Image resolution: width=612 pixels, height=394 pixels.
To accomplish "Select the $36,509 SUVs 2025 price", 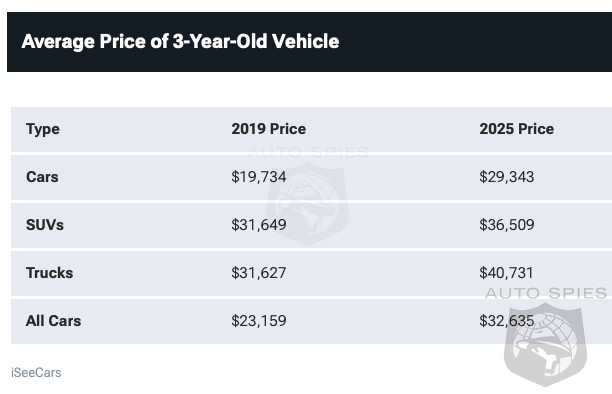I will 507,225.
